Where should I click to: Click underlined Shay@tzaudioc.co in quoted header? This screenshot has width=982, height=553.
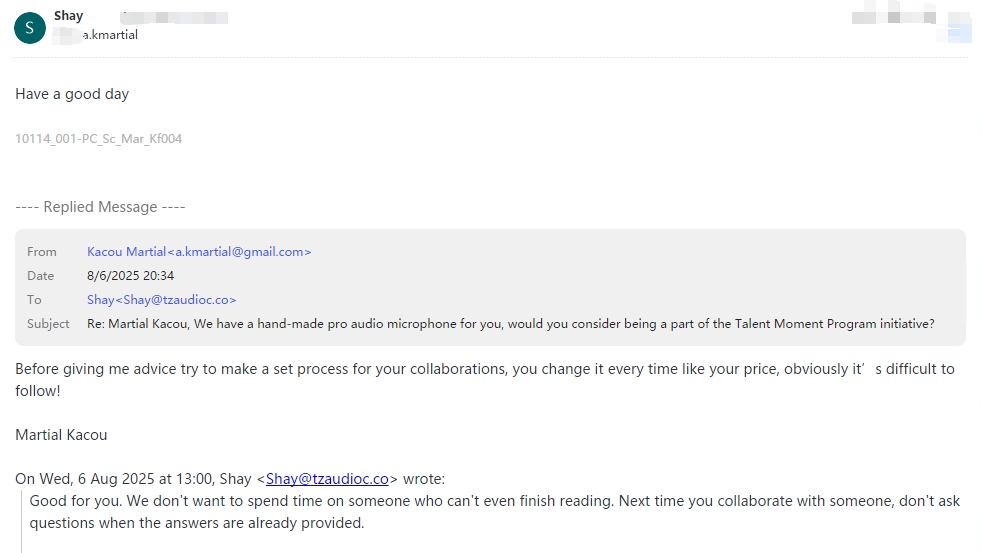tap(327, 479)
